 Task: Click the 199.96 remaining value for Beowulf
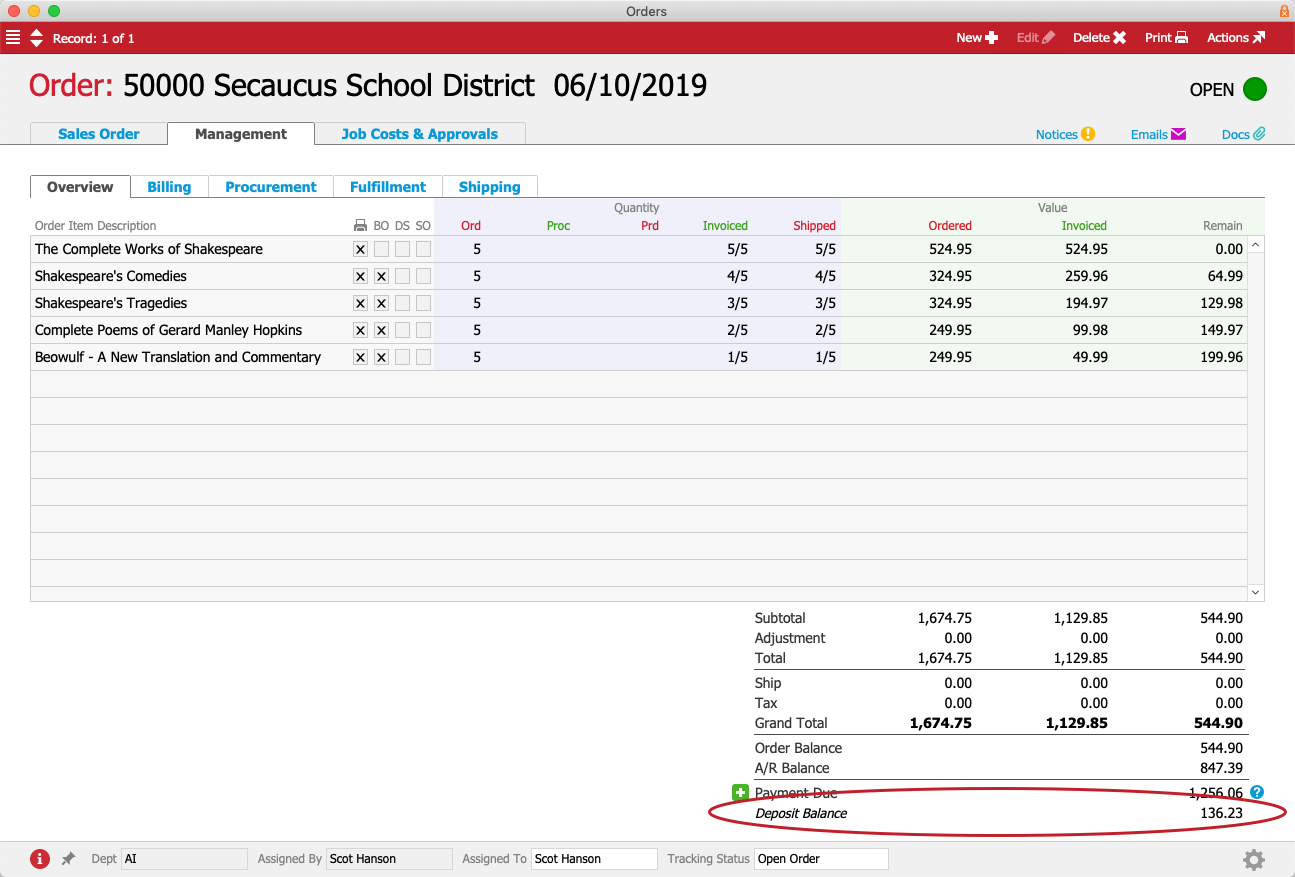[1220, 357]
